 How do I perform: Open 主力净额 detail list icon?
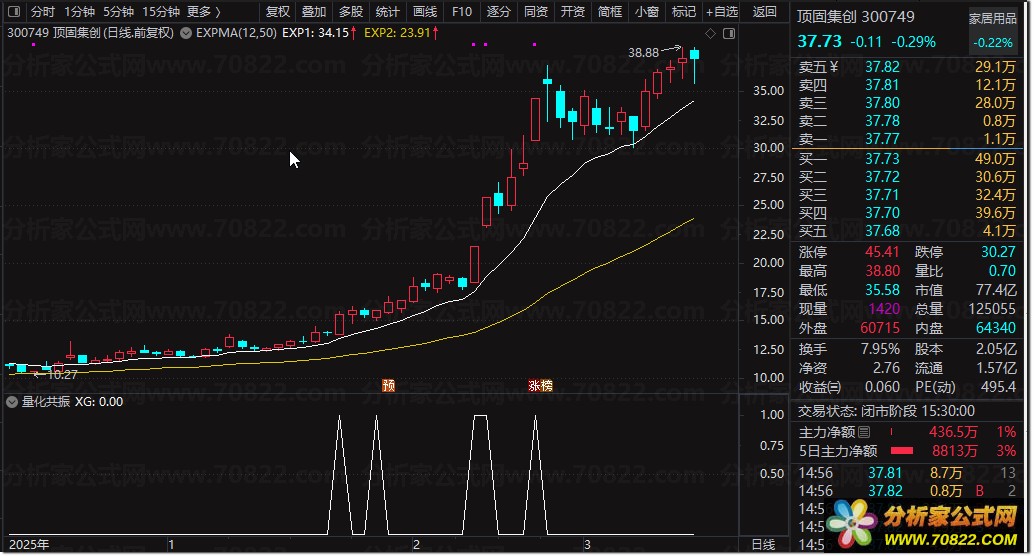(864, 433)
